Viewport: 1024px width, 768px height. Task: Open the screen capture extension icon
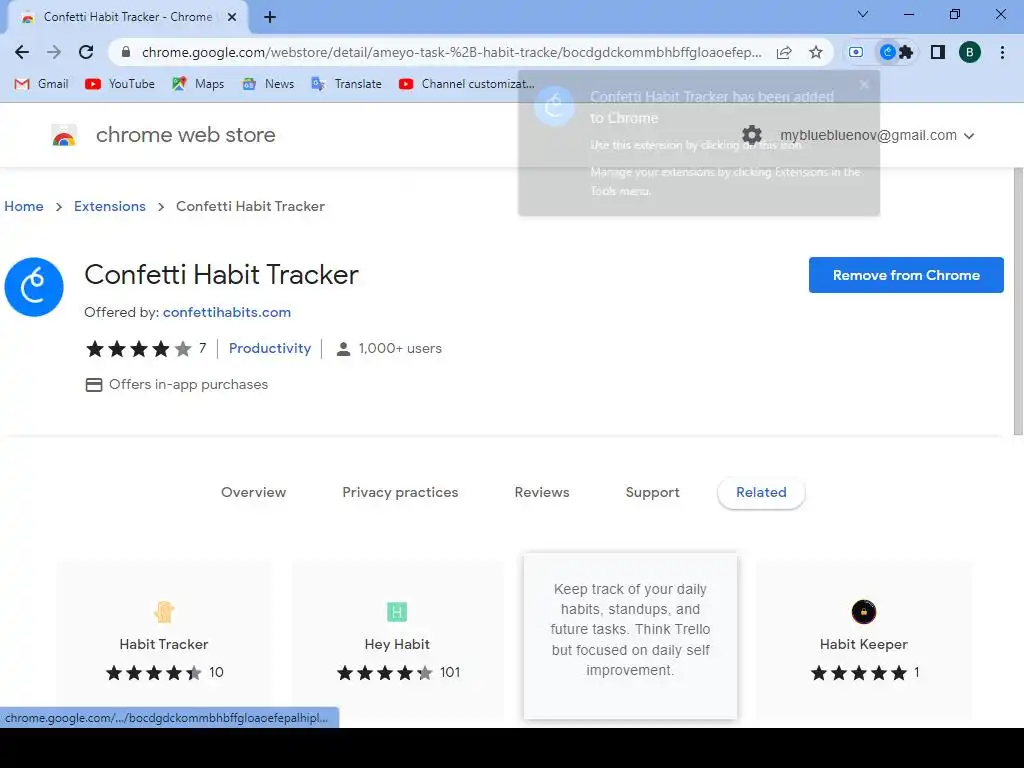point(856,52)
